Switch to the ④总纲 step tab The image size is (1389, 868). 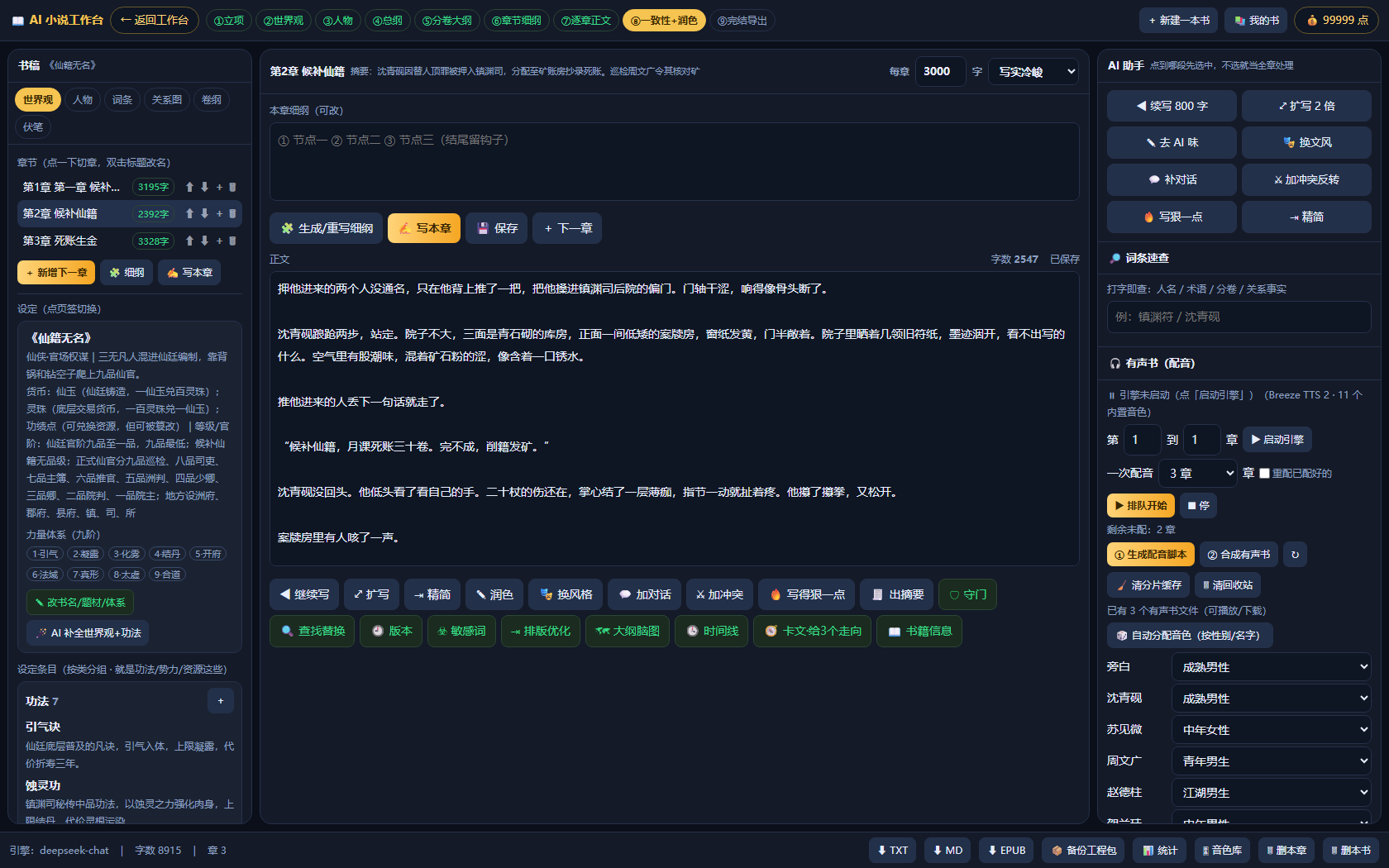pos(387,20)
